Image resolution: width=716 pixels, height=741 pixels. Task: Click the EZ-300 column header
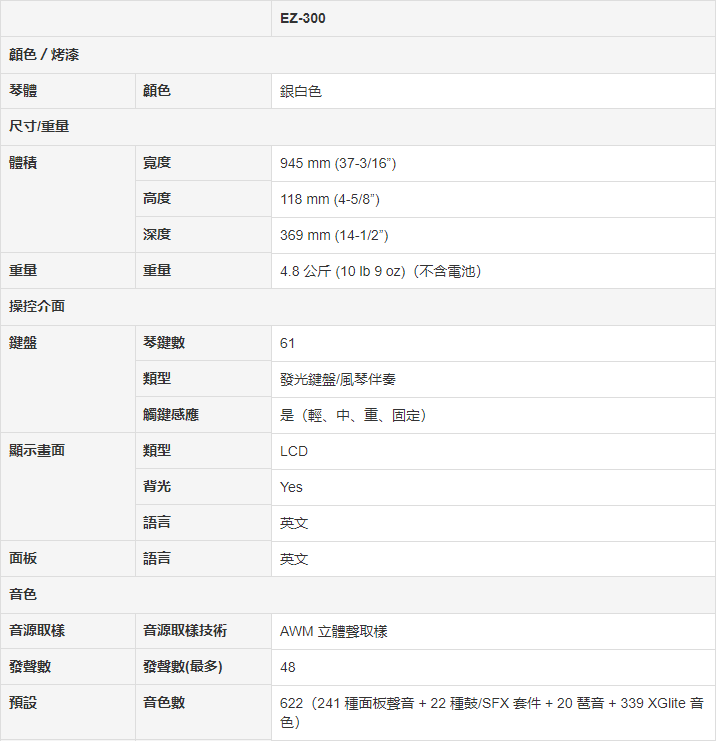click(302, 18)
